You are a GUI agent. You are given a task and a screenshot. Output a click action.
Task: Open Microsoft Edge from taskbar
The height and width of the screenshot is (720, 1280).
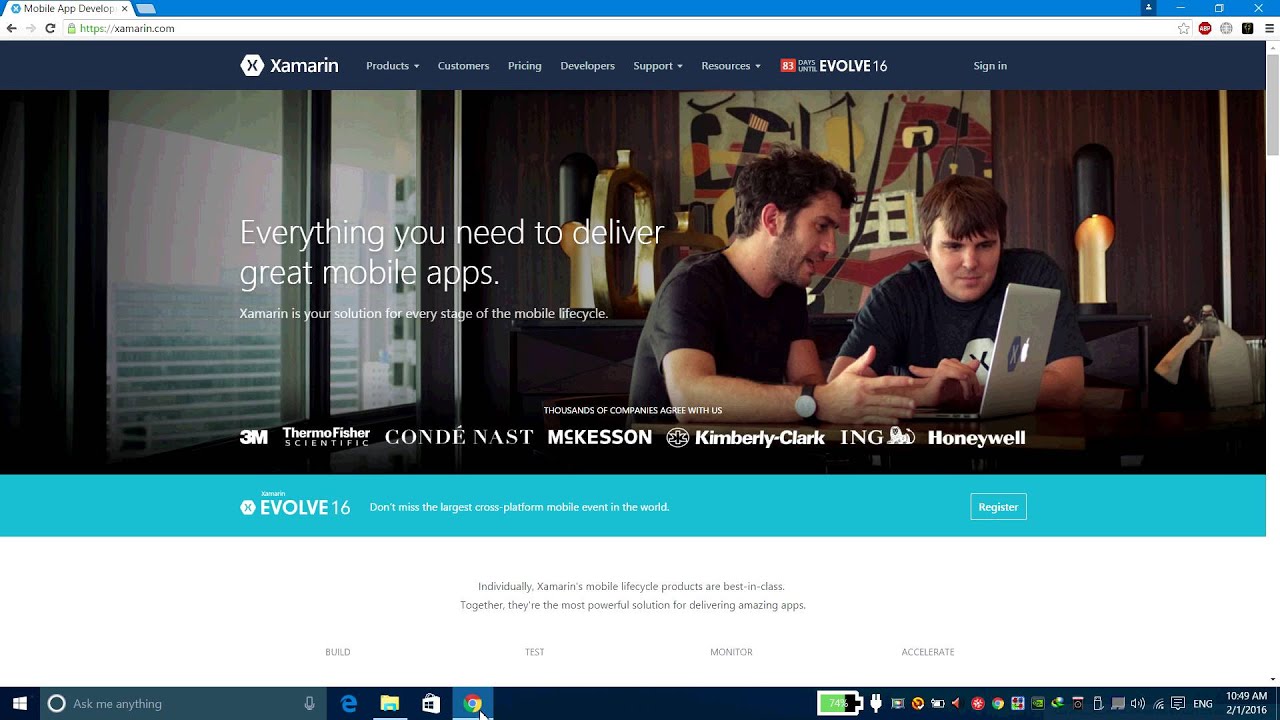[349, 704]
